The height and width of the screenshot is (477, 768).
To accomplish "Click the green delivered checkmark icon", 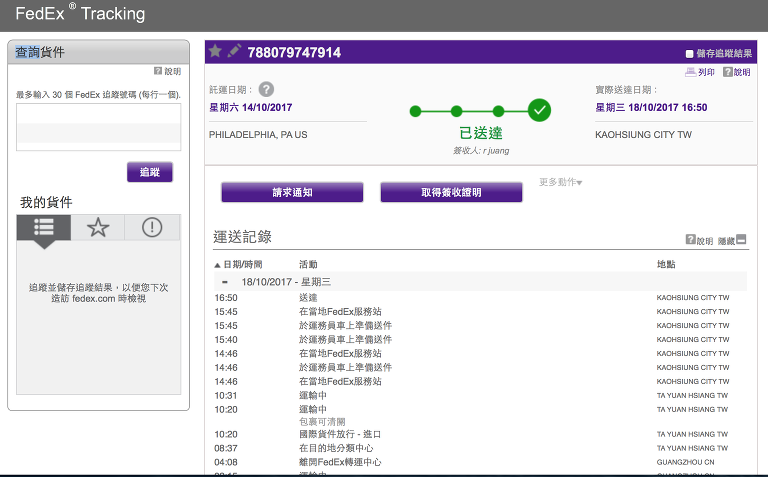I will pyautogui.click(x=540, y=110).
